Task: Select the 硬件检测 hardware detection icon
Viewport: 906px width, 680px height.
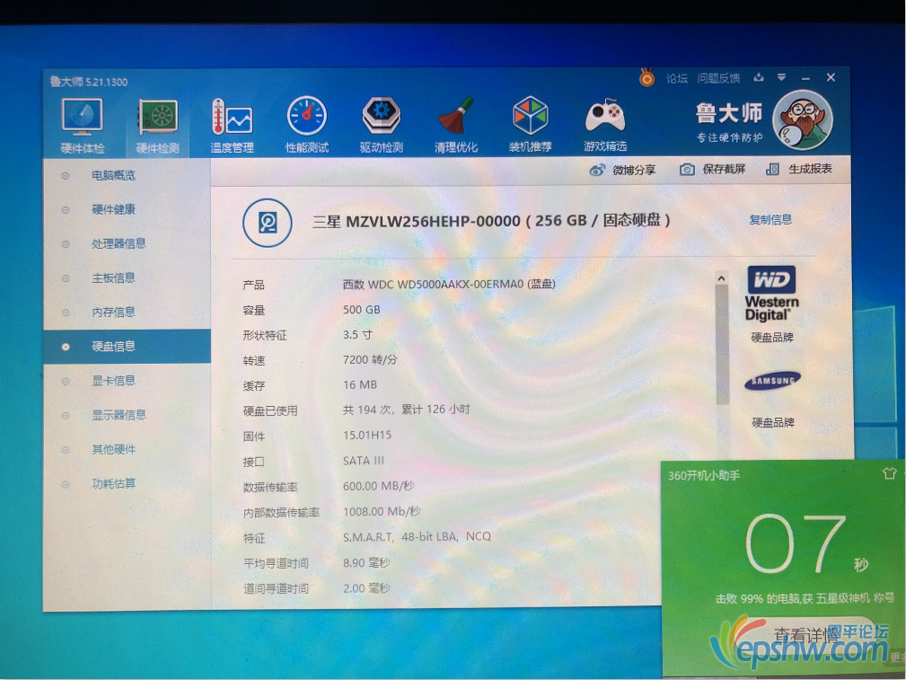Action: 157,126
